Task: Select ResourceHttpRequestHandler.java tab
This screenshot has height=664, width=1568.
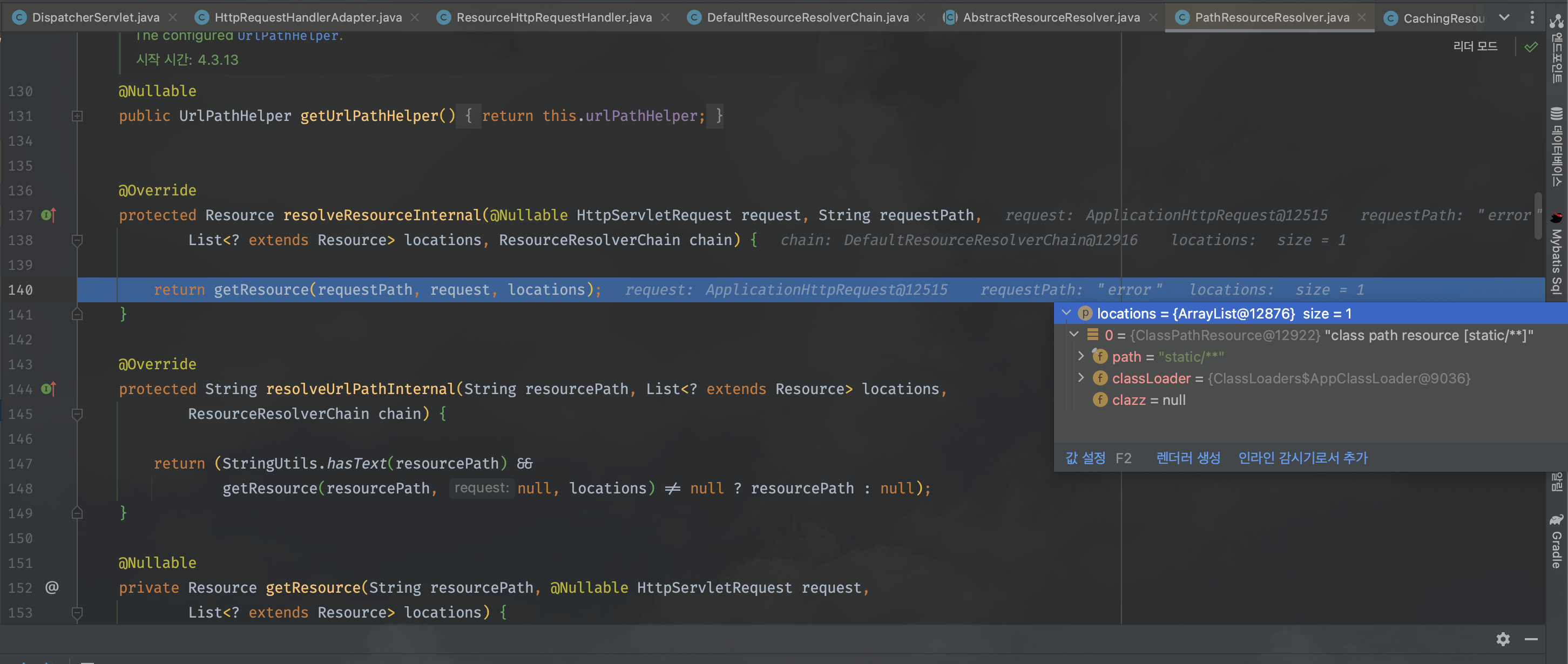Action: click(546, 17)
